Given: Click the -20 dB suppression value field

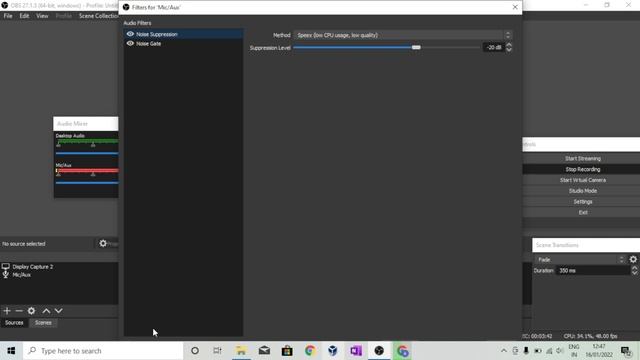Looking at the screenshot, I should (493, 47).
